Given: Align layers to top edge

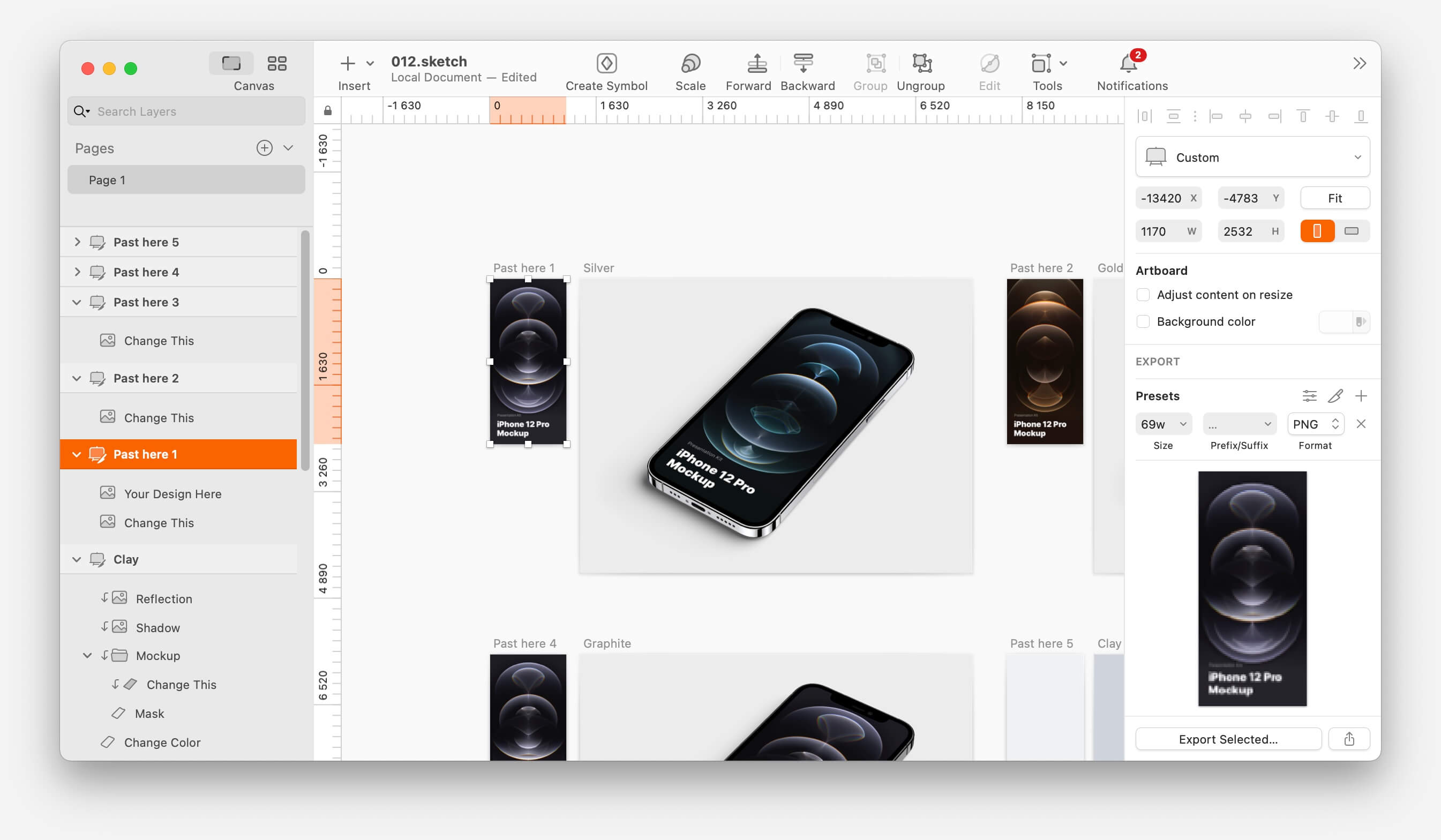Looking at the screenshot, I should 1303,117.
